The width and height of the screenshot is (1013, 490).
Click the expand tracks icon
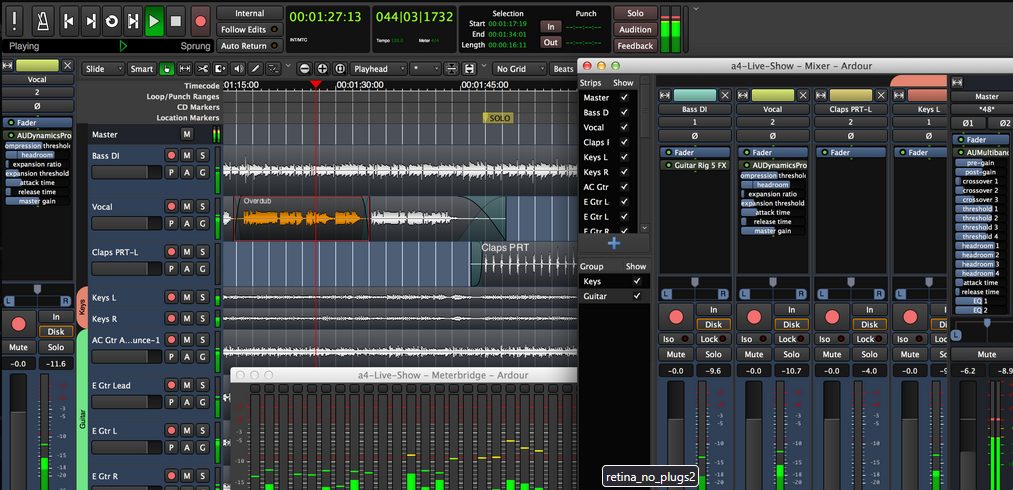[470, 69]
